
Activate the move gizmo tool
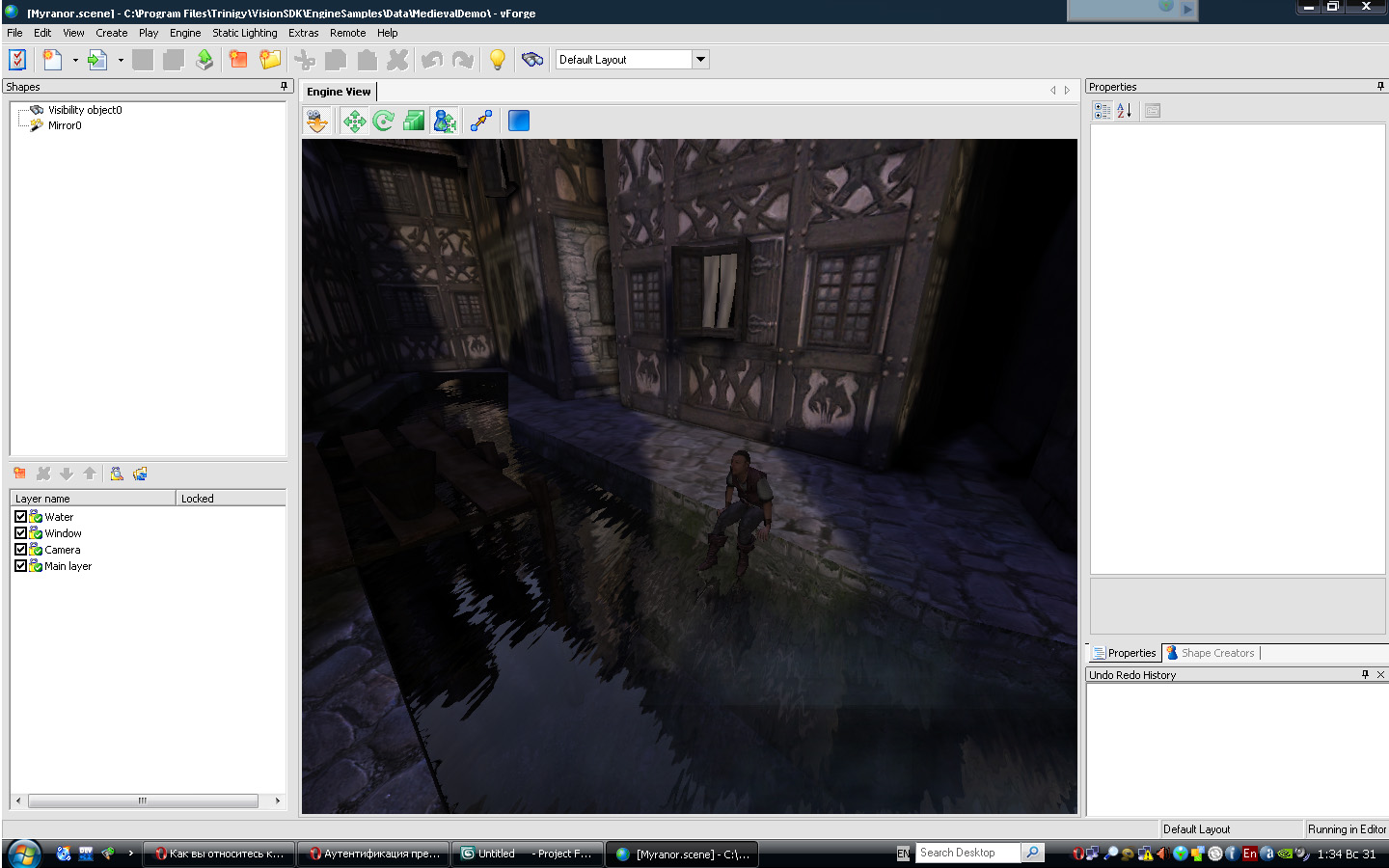pyautogui.click(x=354, y=121)
